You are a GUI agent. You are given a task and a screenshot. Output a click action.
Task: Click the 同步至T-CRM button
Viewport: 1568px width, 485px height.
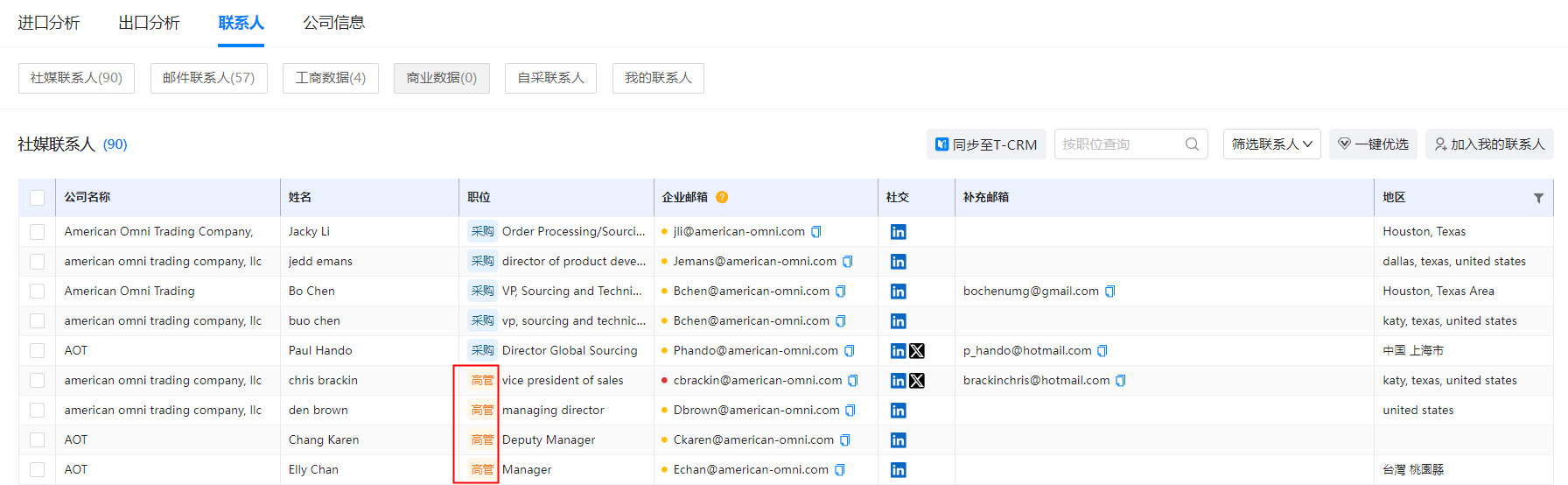[986, 144]
